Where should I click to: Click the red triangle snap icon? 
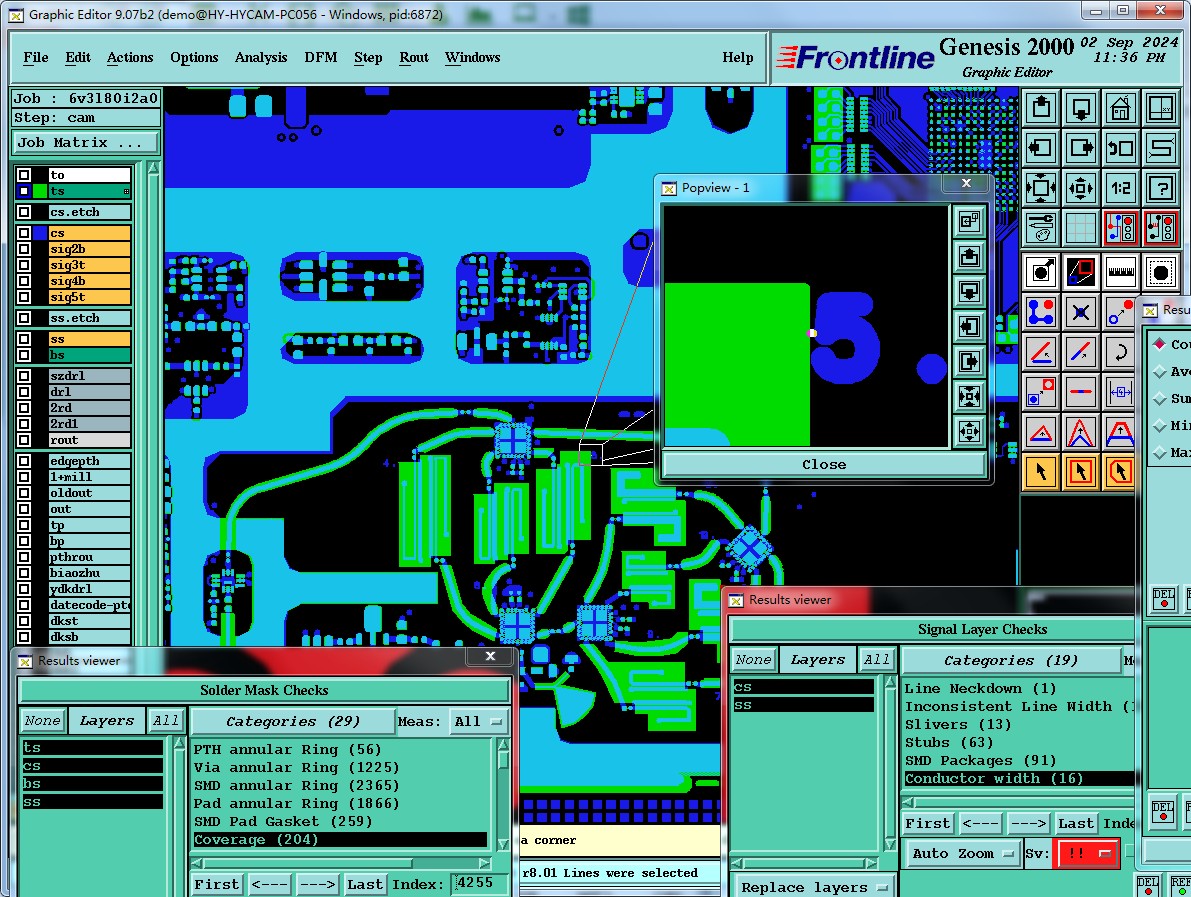point(1041,432)
